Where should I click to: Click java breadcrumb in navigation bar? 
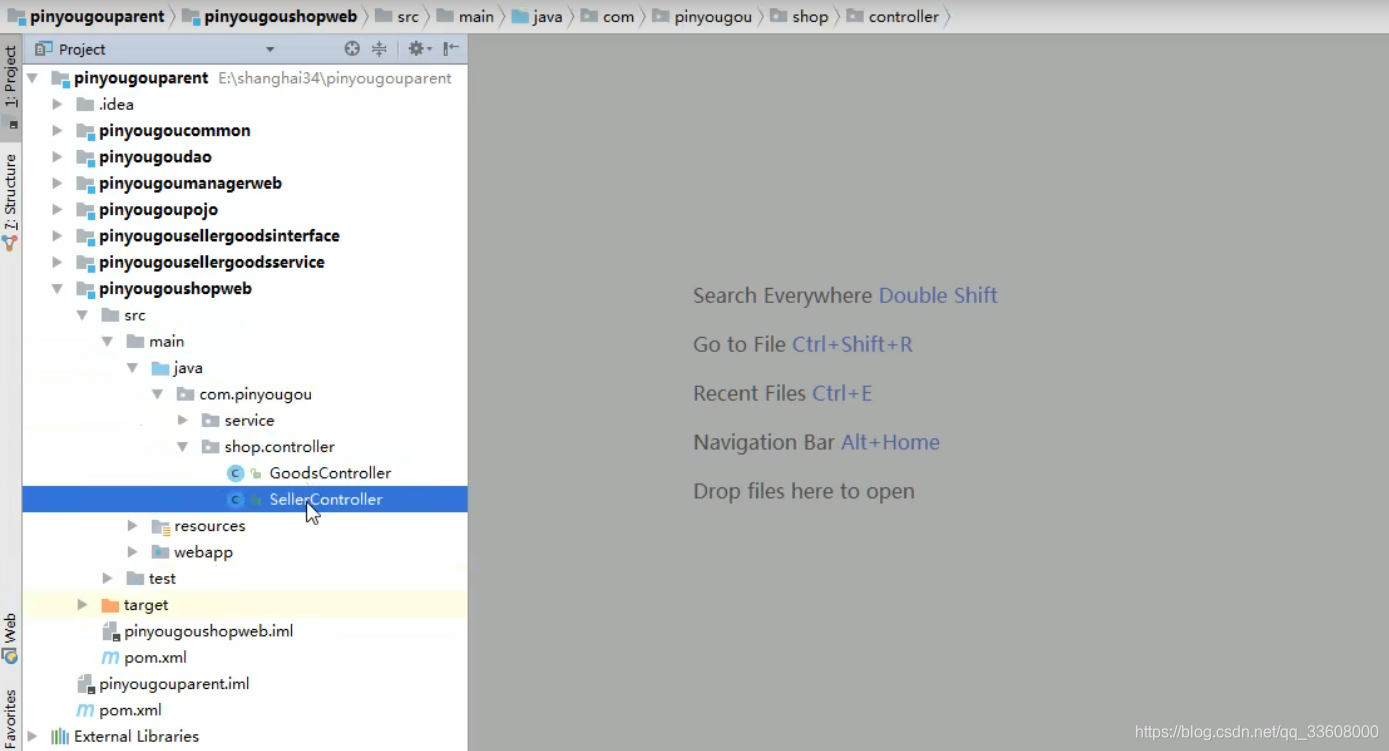click(538, 16)
